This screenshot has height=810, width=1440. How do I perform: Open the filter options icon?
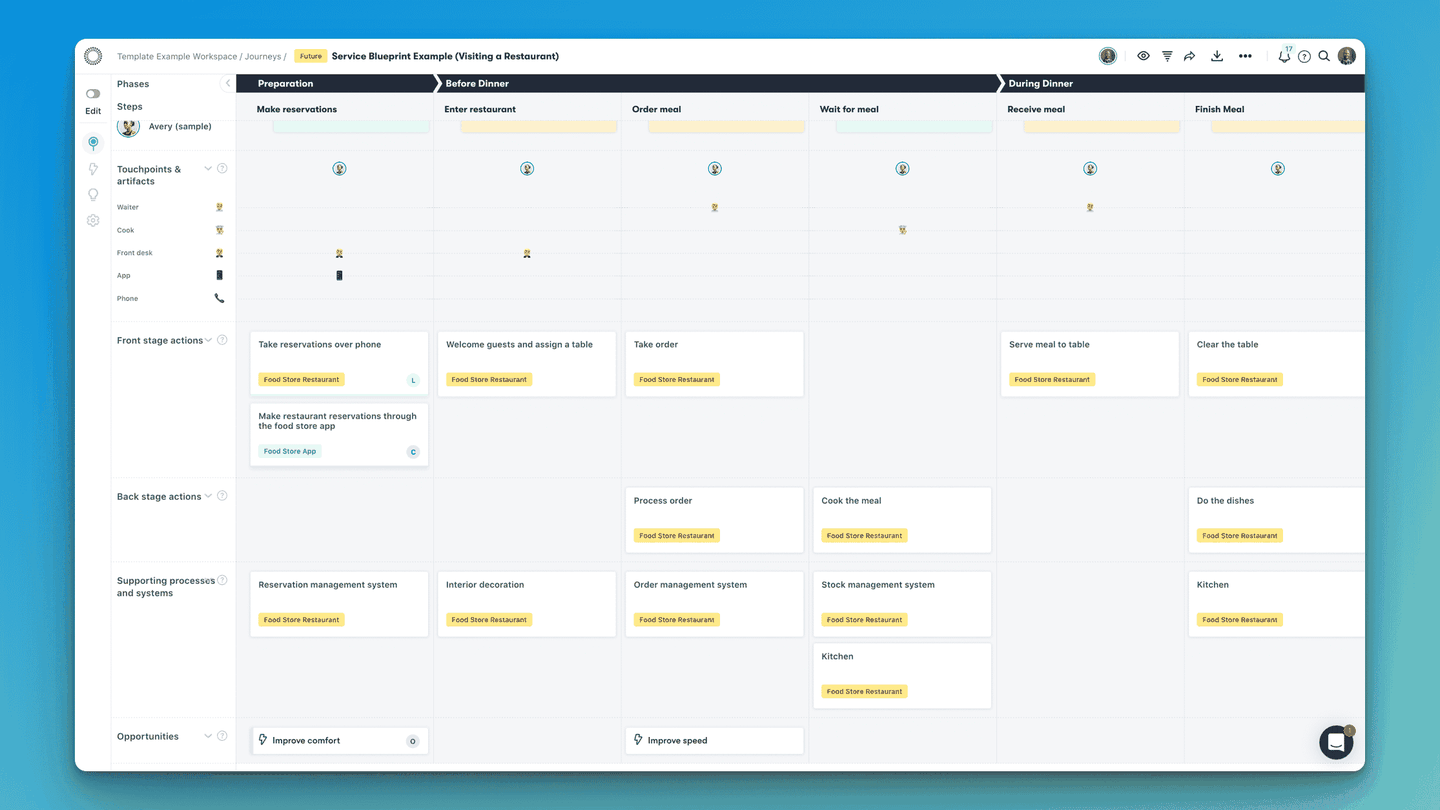[1167, 56]
